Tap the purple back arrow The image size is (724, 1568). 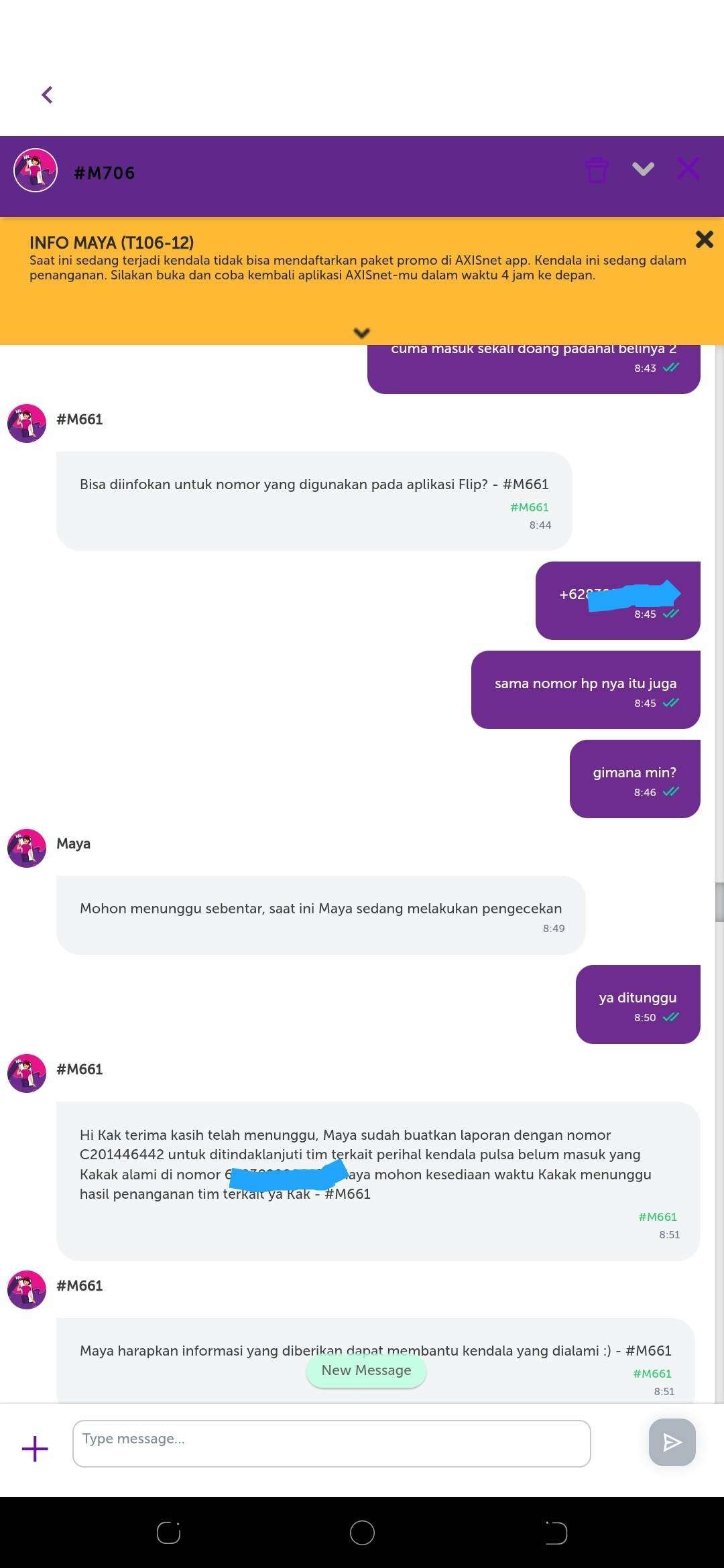[x=47, y=95]
